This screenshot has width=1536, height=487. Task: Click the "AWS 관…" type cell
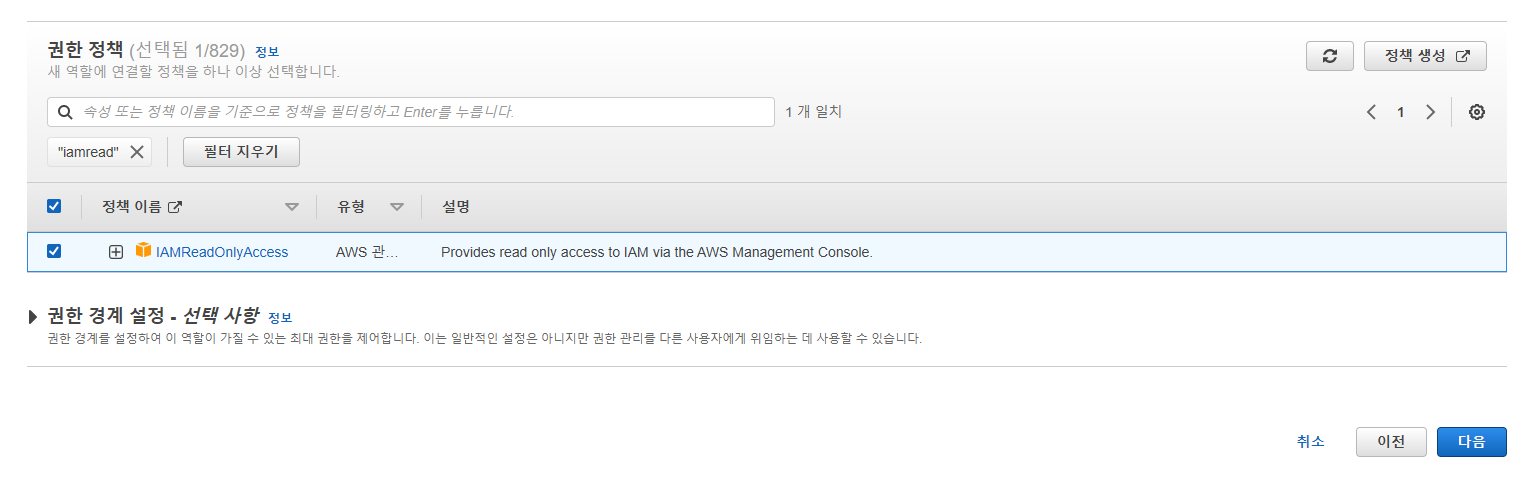pos(367,252)
